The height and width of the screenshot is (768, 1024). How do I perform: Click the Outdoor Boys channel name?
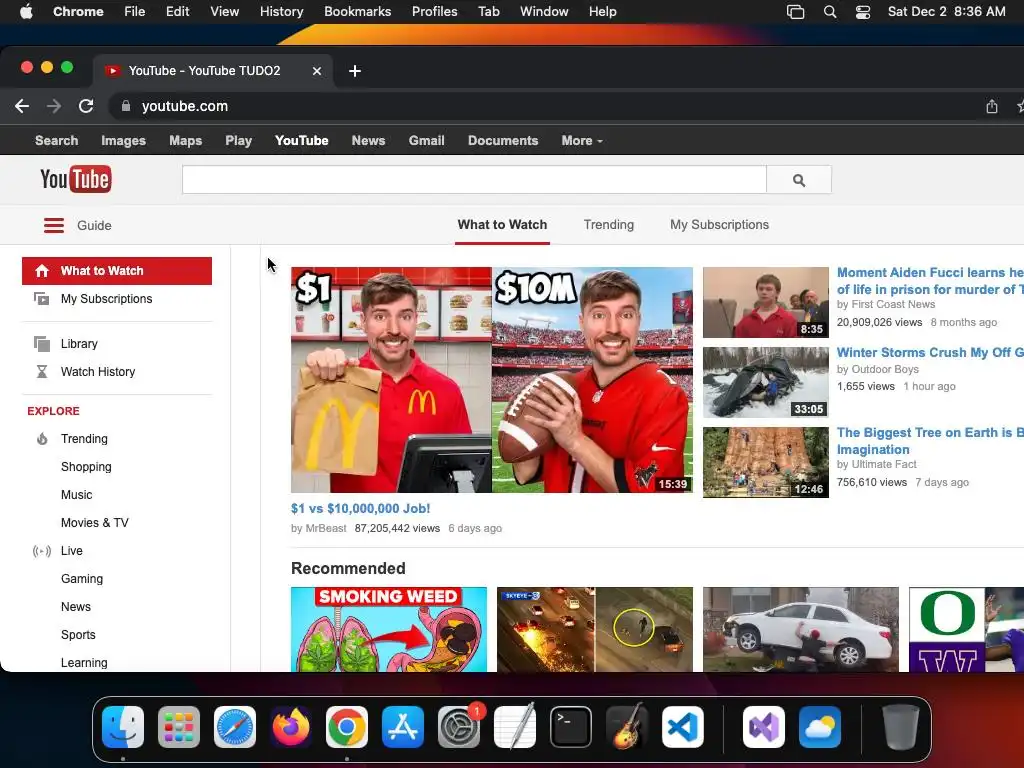[x=885, y=370]
